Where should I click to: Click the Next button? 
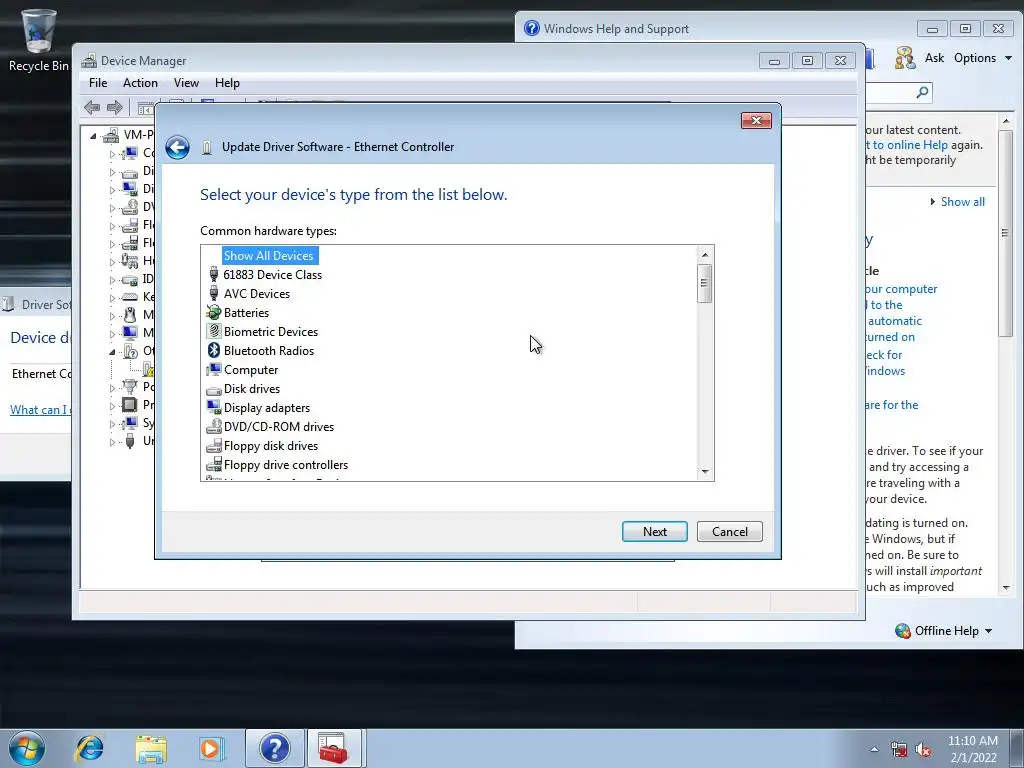click(654, 532)
